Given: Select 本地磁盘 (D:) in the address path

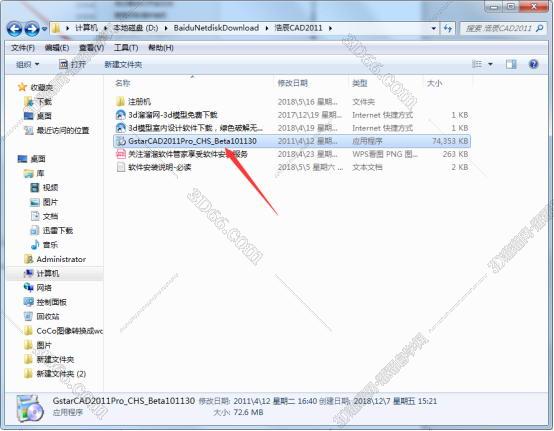Looking at the screenshot, I should coord(136,28).
